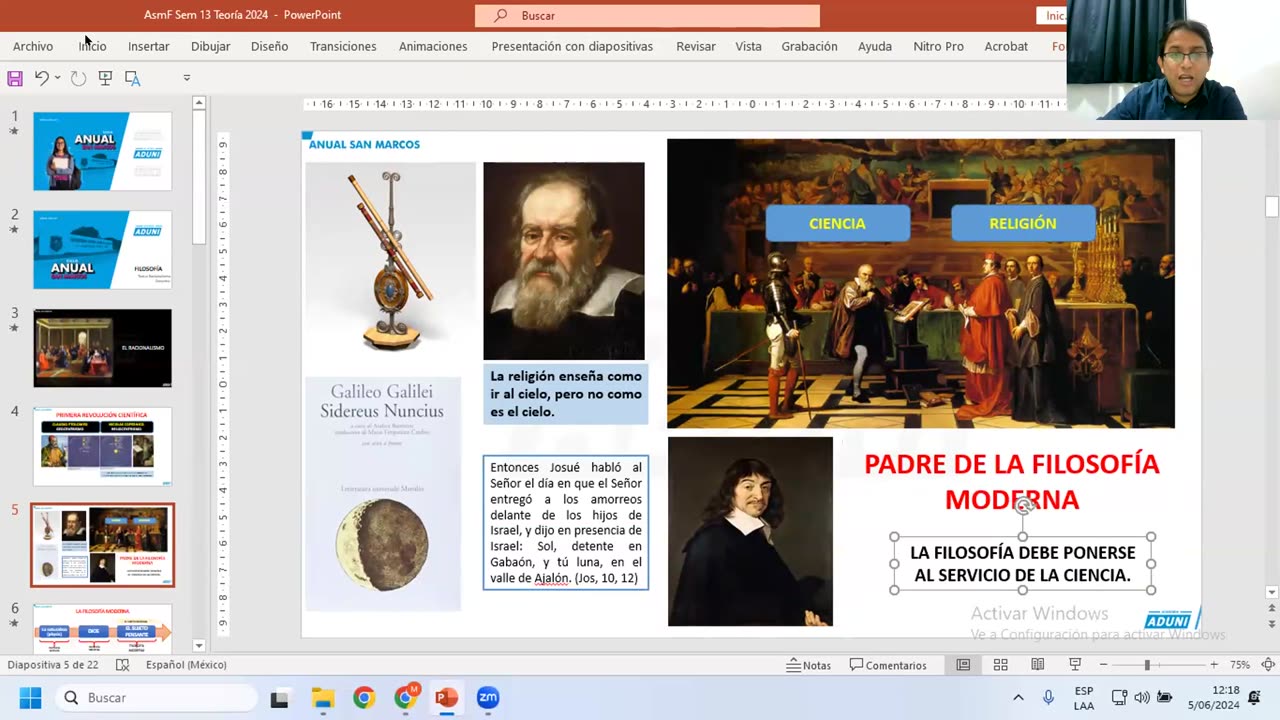Click the zoom out minus button
The image size is (1280, 720).
click(1103, 665)
